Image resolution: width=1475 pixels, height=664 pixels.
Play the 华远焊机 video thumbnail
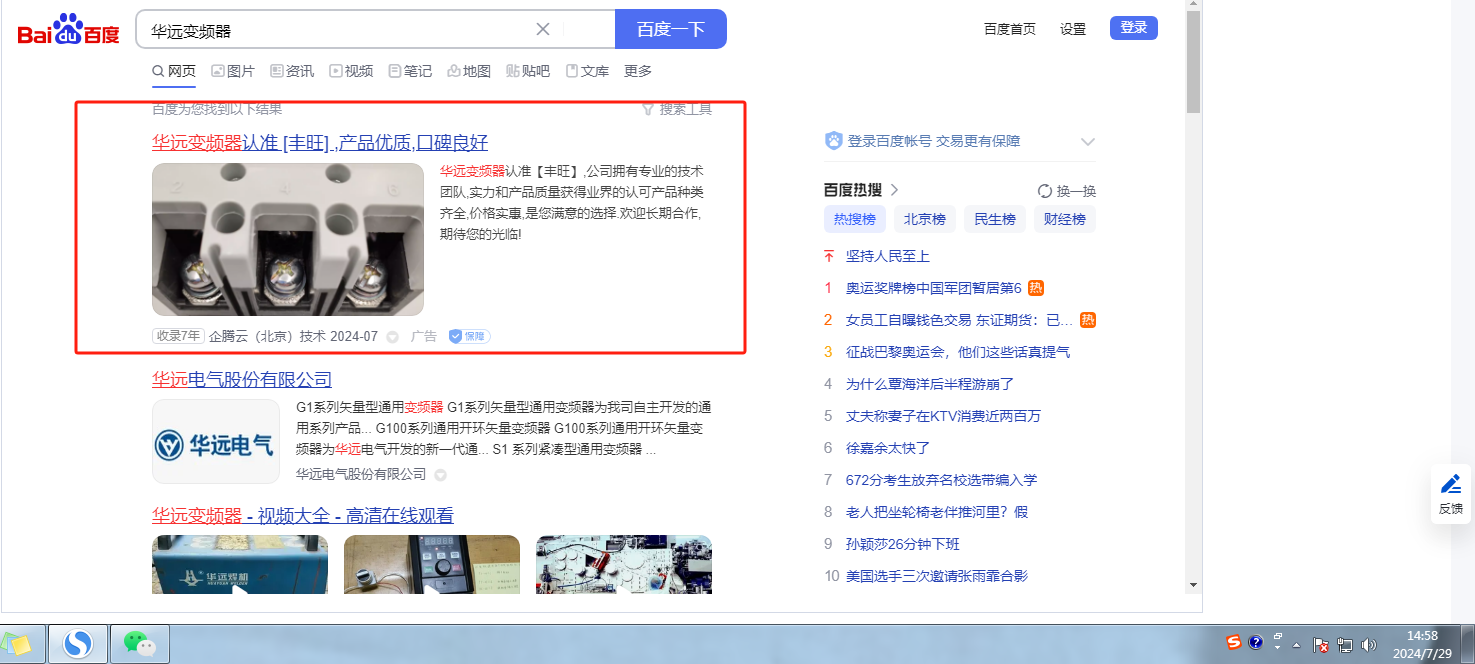point(240,565)
